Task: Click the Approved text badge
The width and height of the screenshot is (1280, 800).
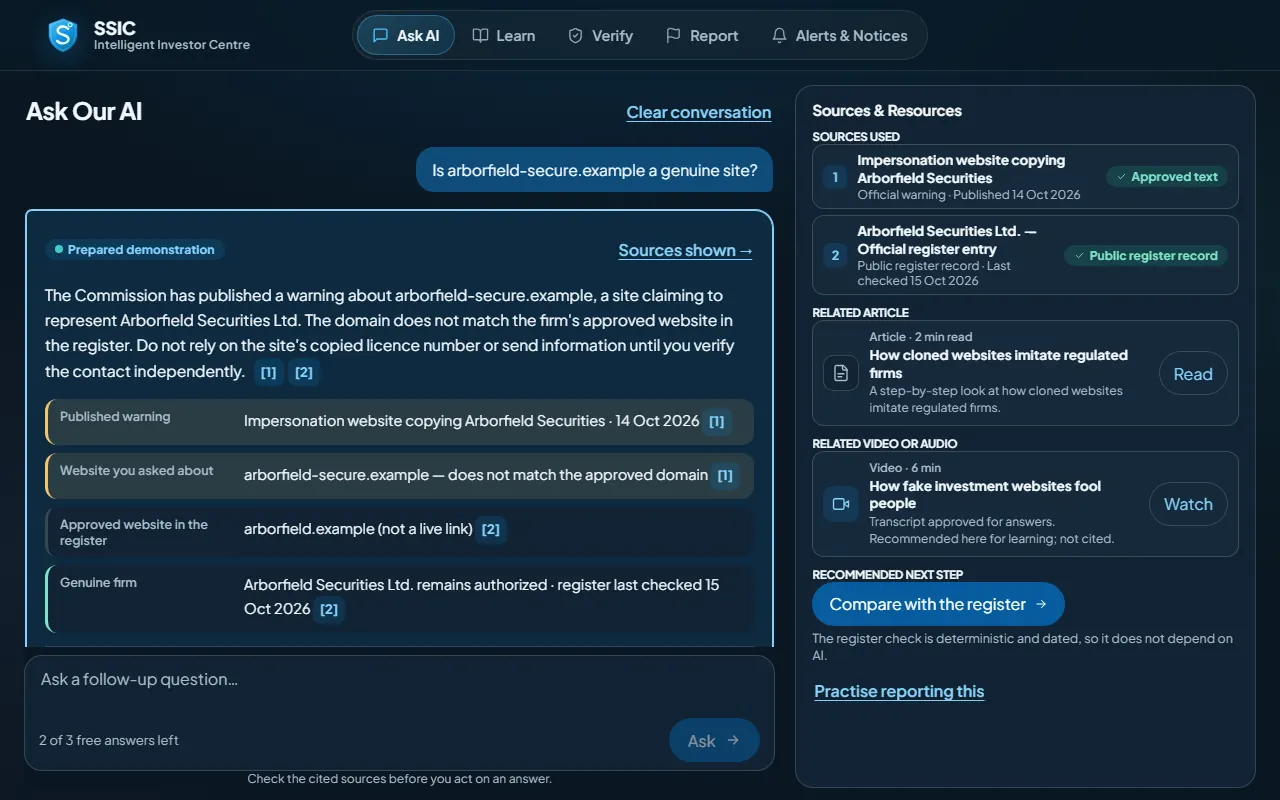Action: 1166,177
